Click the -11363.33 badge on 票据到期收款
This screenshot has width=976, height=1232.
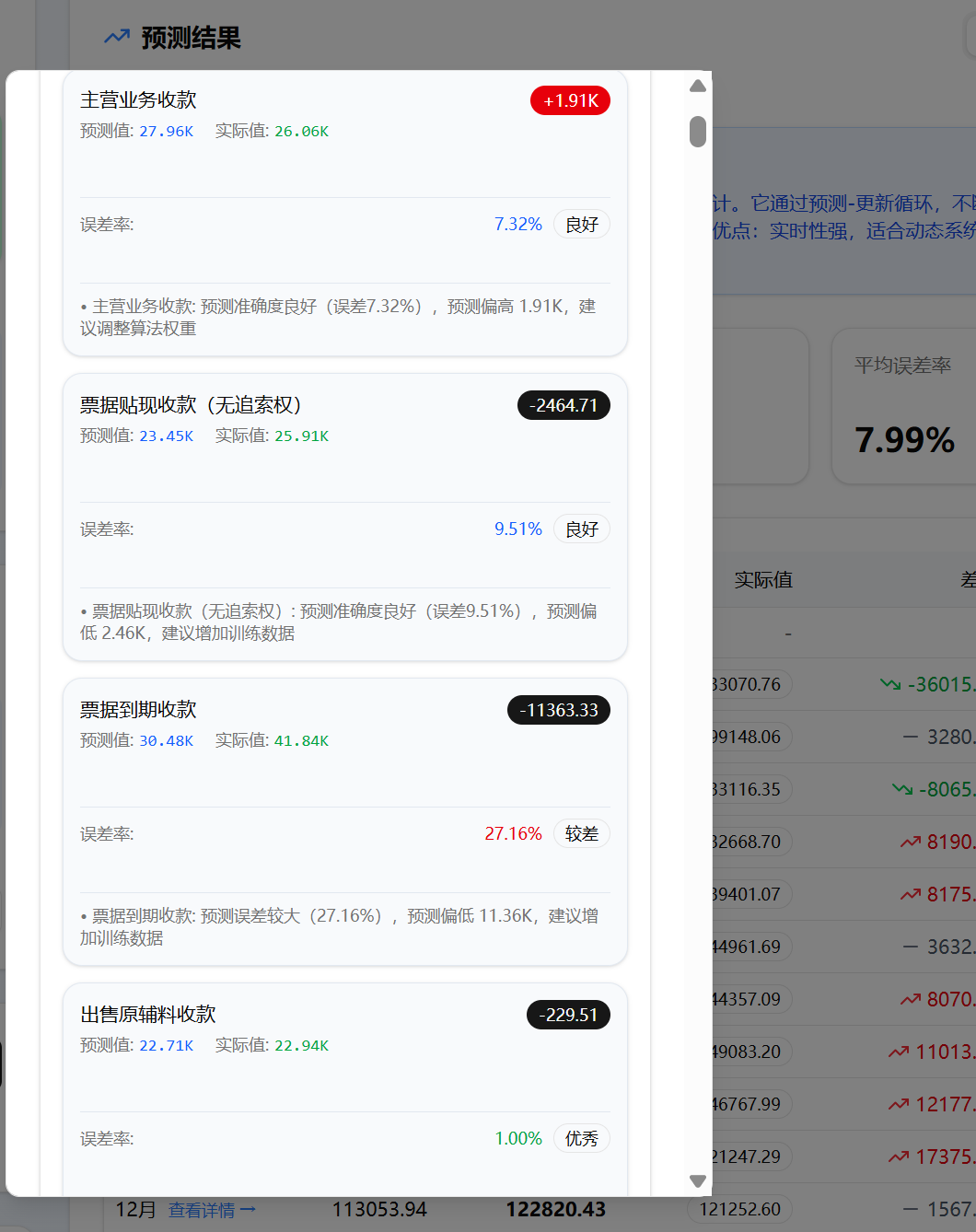[x=558, y=710]
